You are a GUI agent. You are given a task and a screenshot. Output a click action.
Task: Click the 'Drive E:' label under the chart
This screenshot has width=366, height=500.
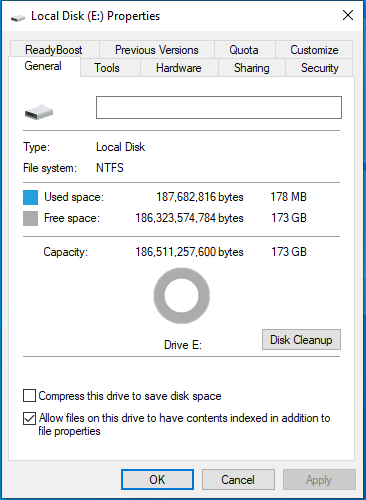183,345
